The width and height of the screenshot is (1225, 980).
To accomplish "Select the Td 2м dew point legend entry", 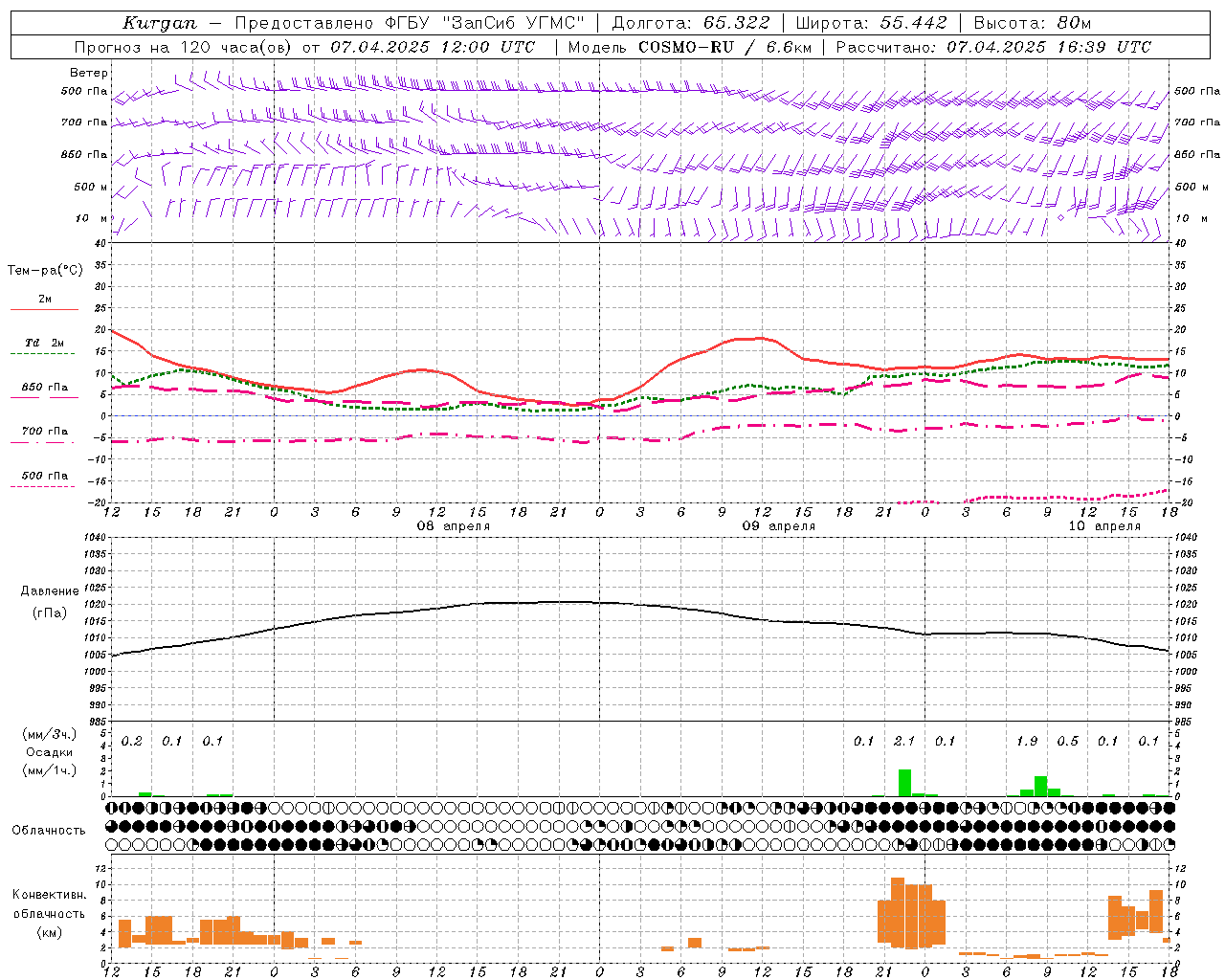I will pyautogui.click(x=45, y=343).
